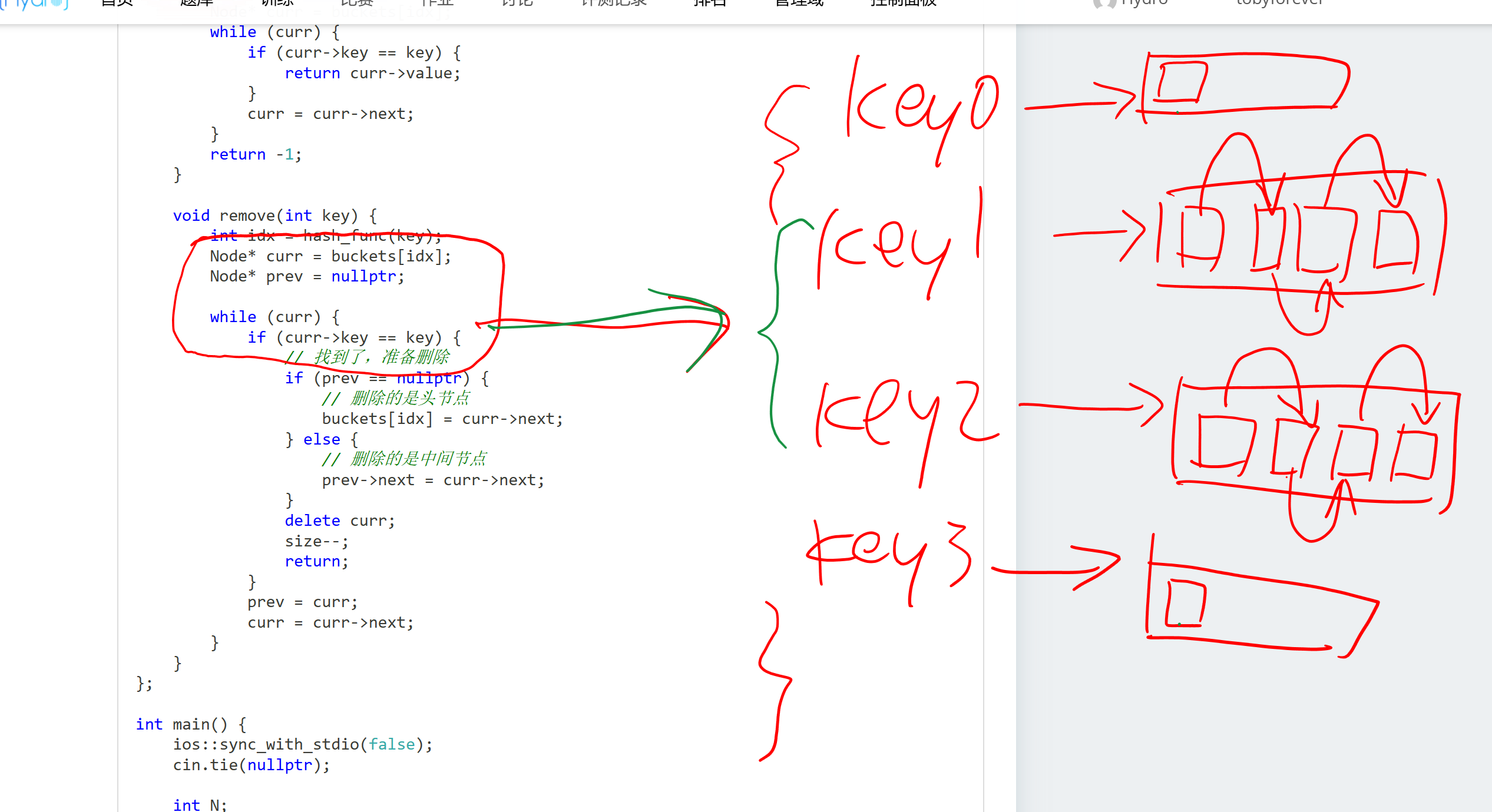
Task: Expand the Hydro domain switcher dropdown
Action: (x=1143, y=3)
